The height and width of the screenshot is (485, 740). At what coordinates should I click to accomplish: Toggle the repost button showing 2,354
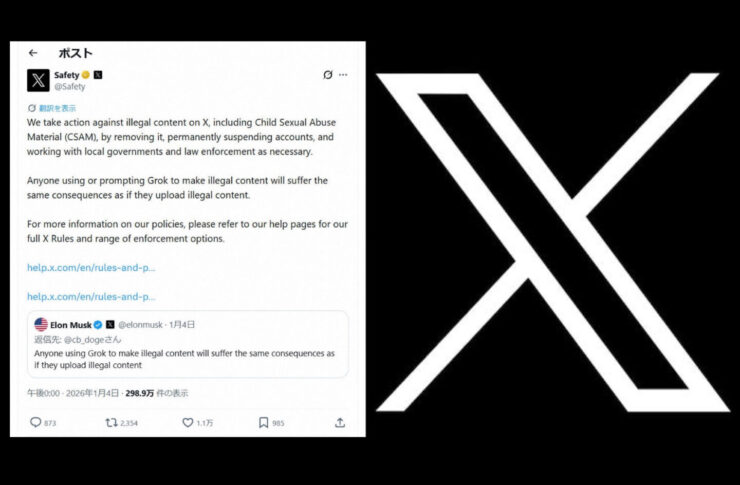point(111,423)
